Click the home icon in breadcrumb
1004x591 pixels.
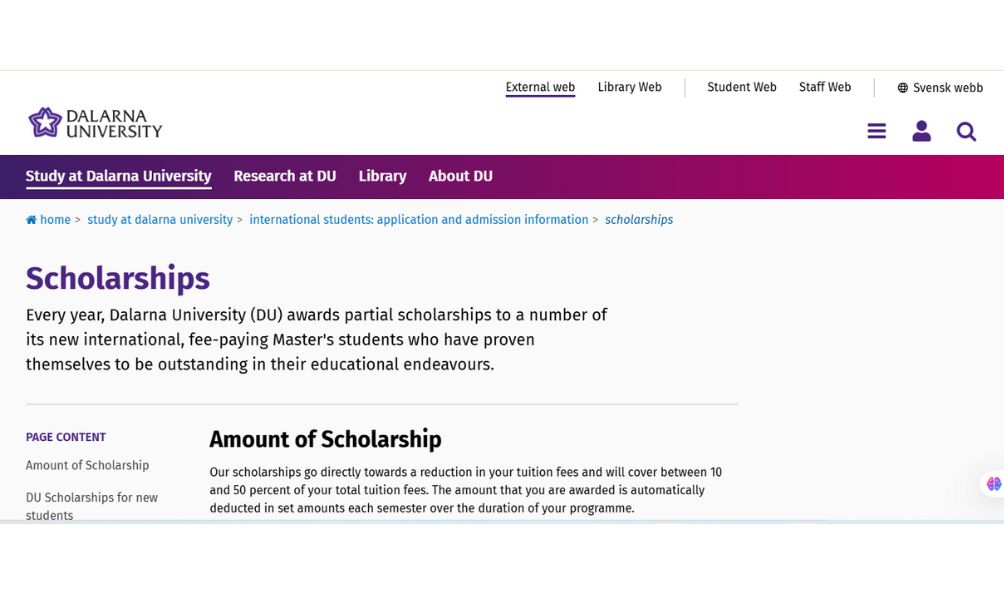31,220
